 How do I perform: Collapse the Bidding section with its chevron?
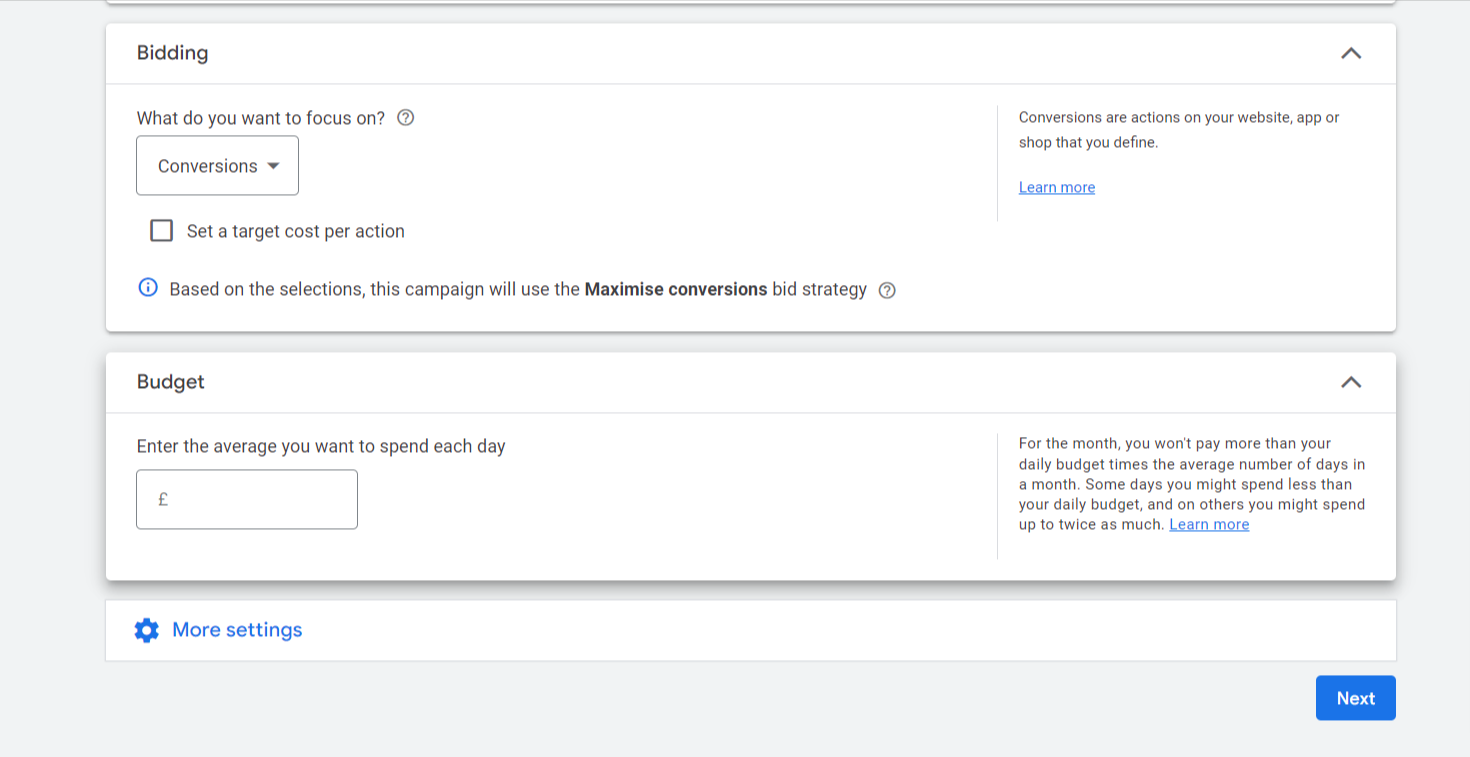coord(1351,53)
